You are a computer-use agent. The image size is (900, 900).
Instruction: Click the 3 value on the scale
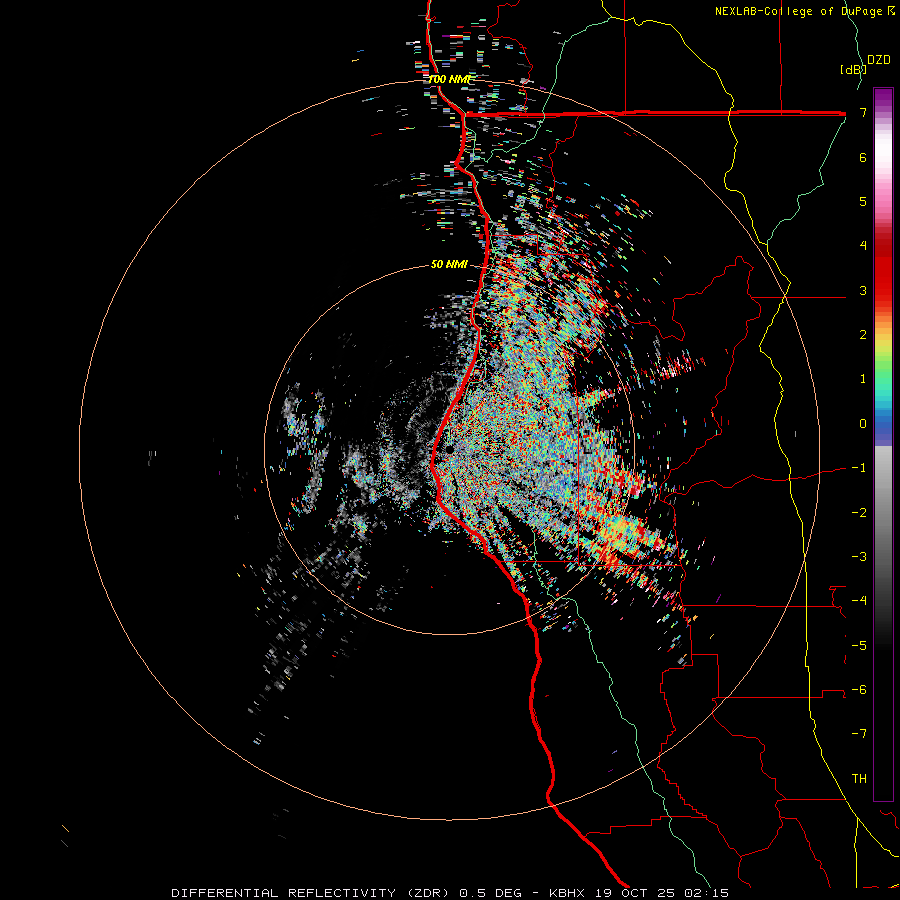(863, 290)
